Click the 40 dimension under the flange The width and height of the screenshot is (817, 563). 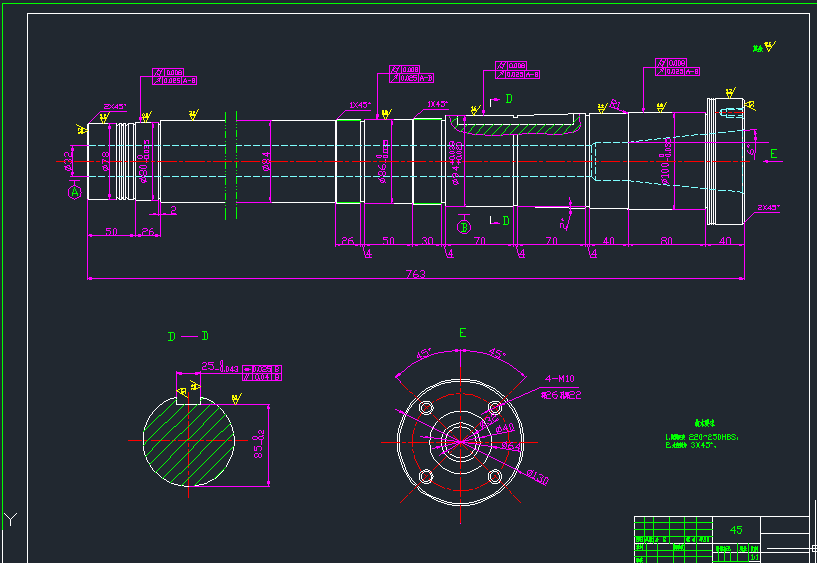tap(725, 241)
